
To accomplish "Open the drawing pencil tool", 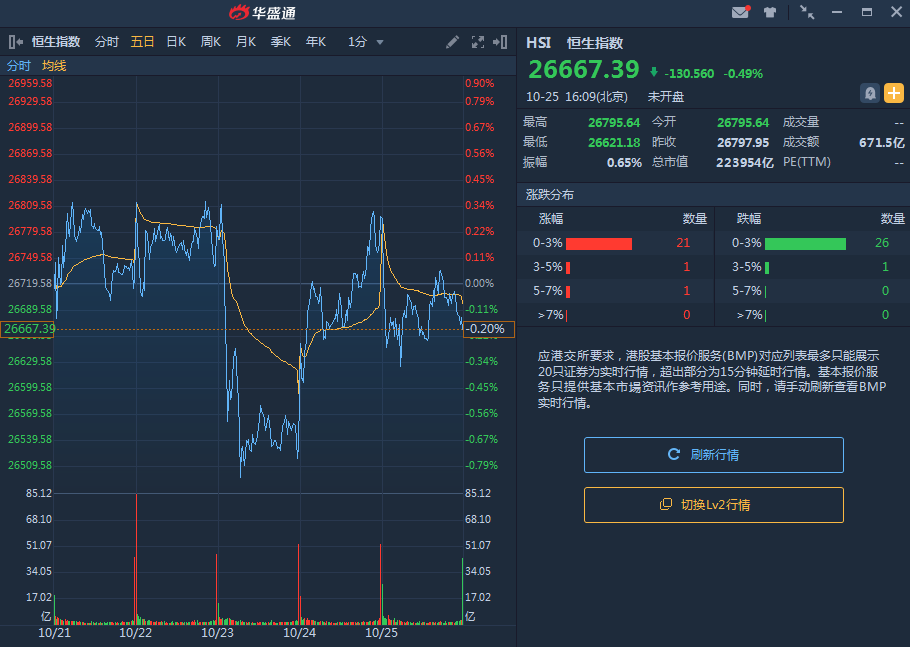I will 453,42.
